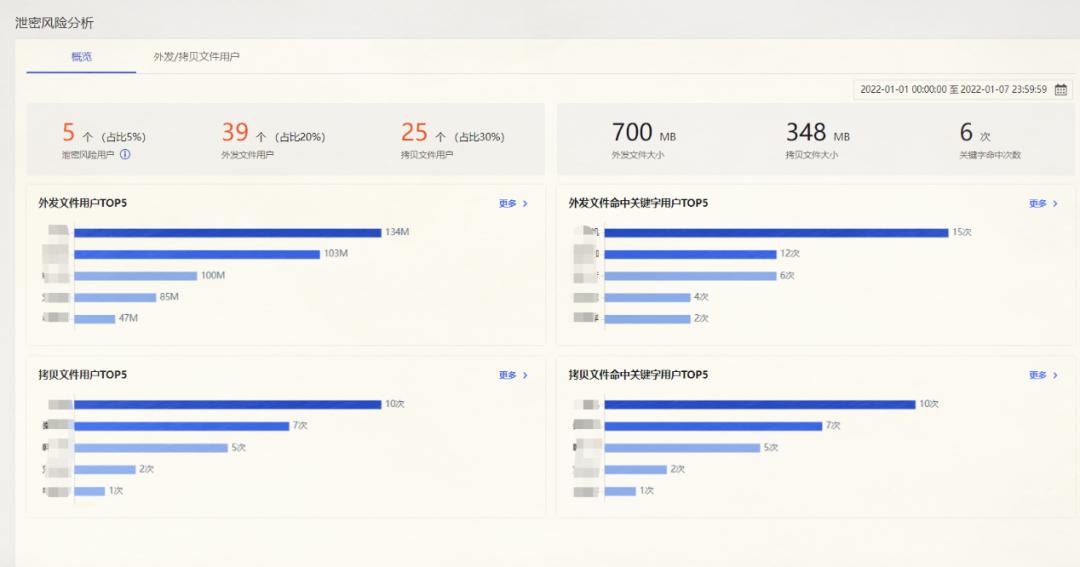Click 更多 in 外发文件用户TOP5 panel

[x=513, y=204]
